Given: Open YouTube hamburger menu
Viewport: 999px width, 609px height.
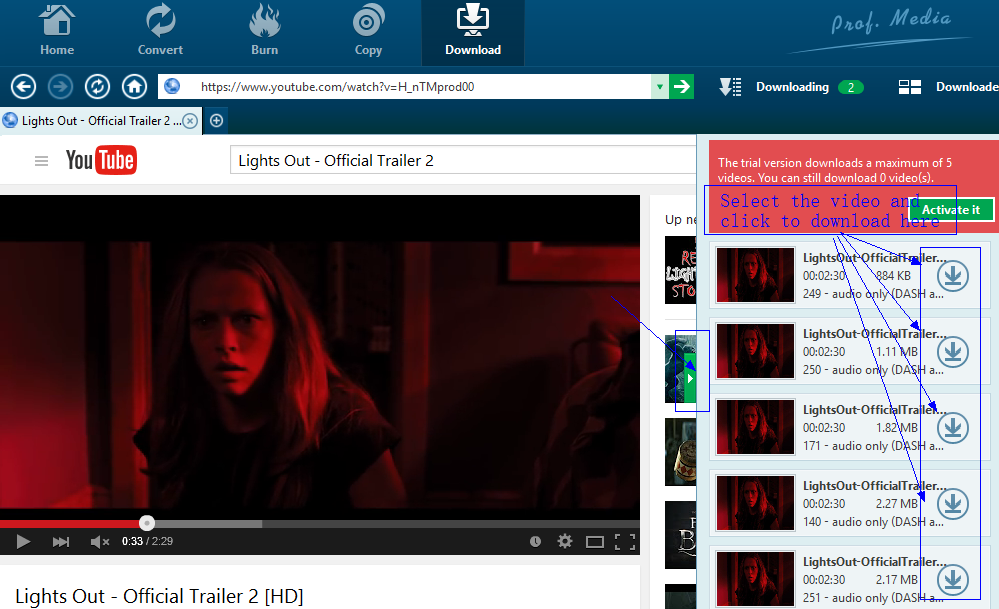Looking at the screenshot, I should [x=41, y=161].
